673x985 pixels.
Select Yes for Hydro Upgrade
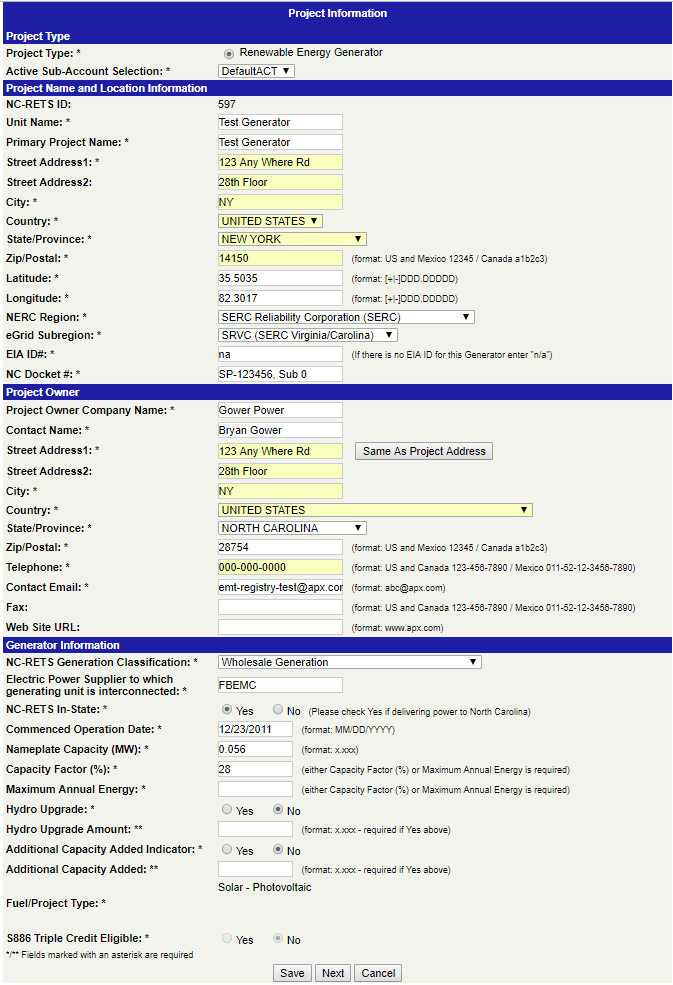(x=227, y=809)
